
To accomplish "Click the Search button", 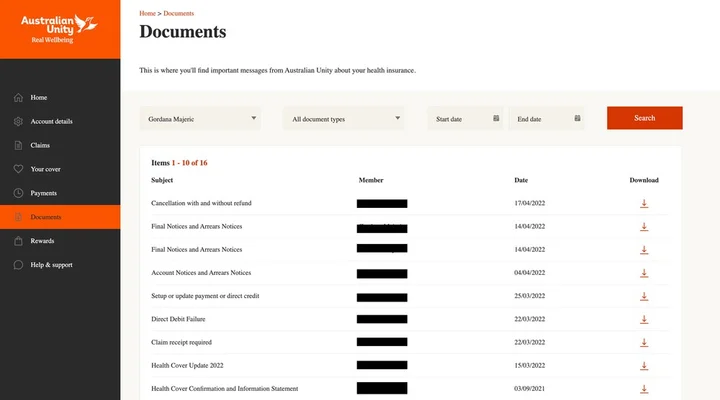I will pyautogui.click(x=645, y=118).
